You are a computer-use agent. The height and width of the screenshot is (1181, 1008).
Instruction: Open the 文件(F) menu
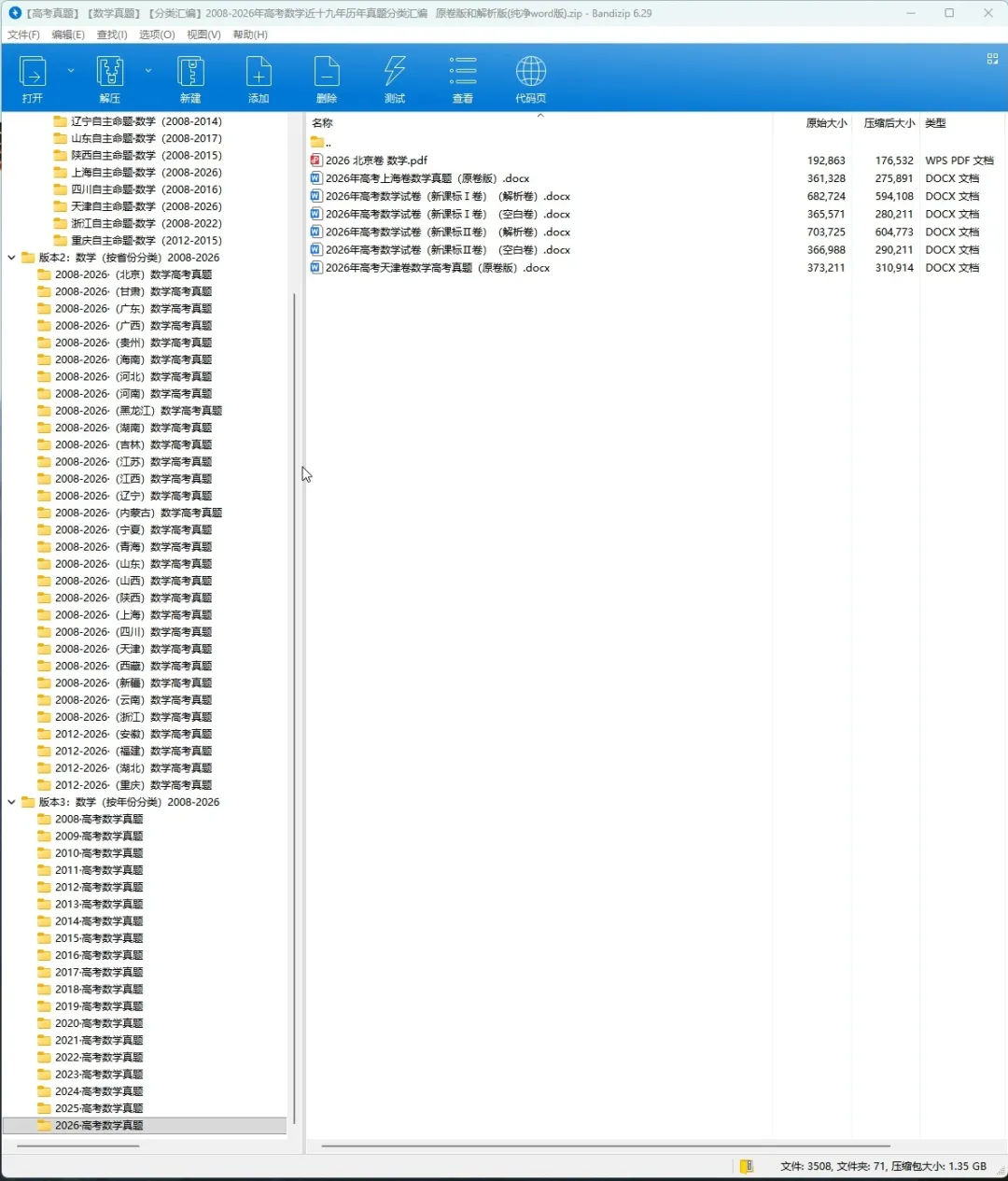point(23,35)
